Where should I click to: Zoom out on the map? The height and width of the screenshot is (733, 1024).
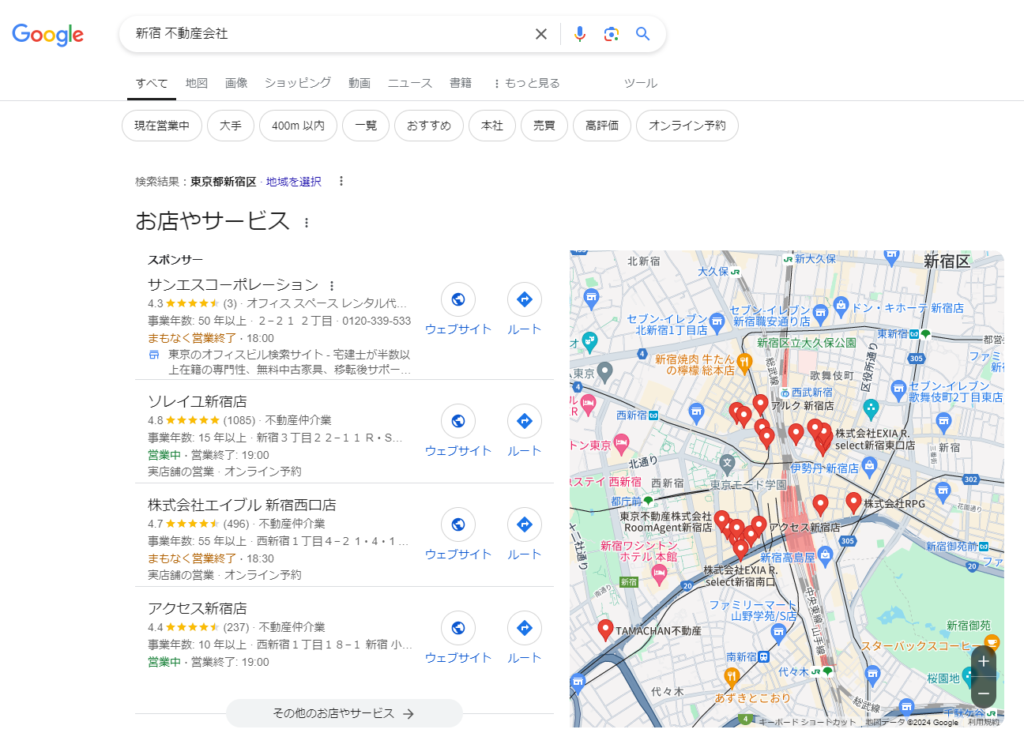[x=984, y=693]
